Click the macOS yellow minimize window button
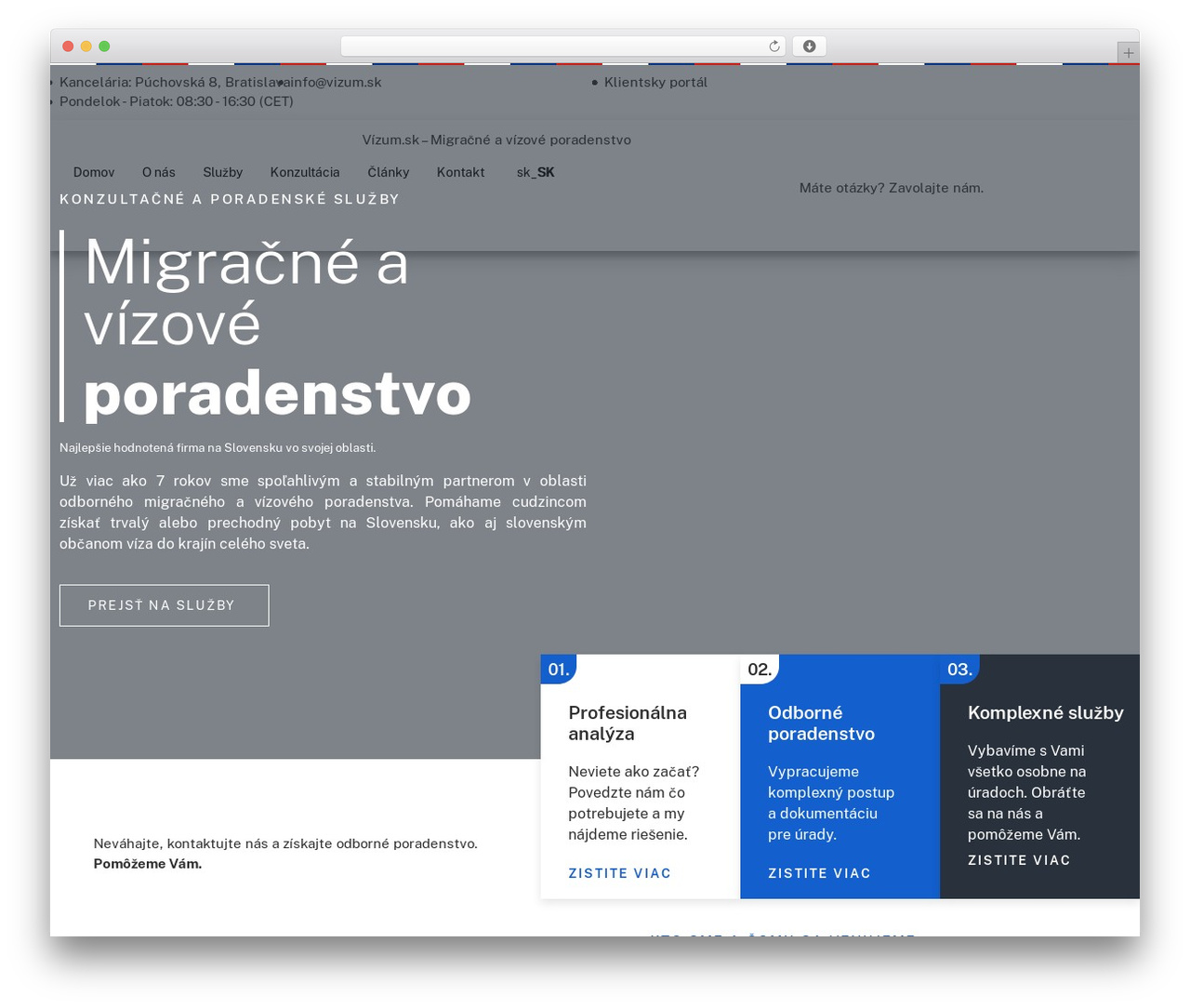The width and height of the screenshot is (1190, 1008). tap(86, 46)
